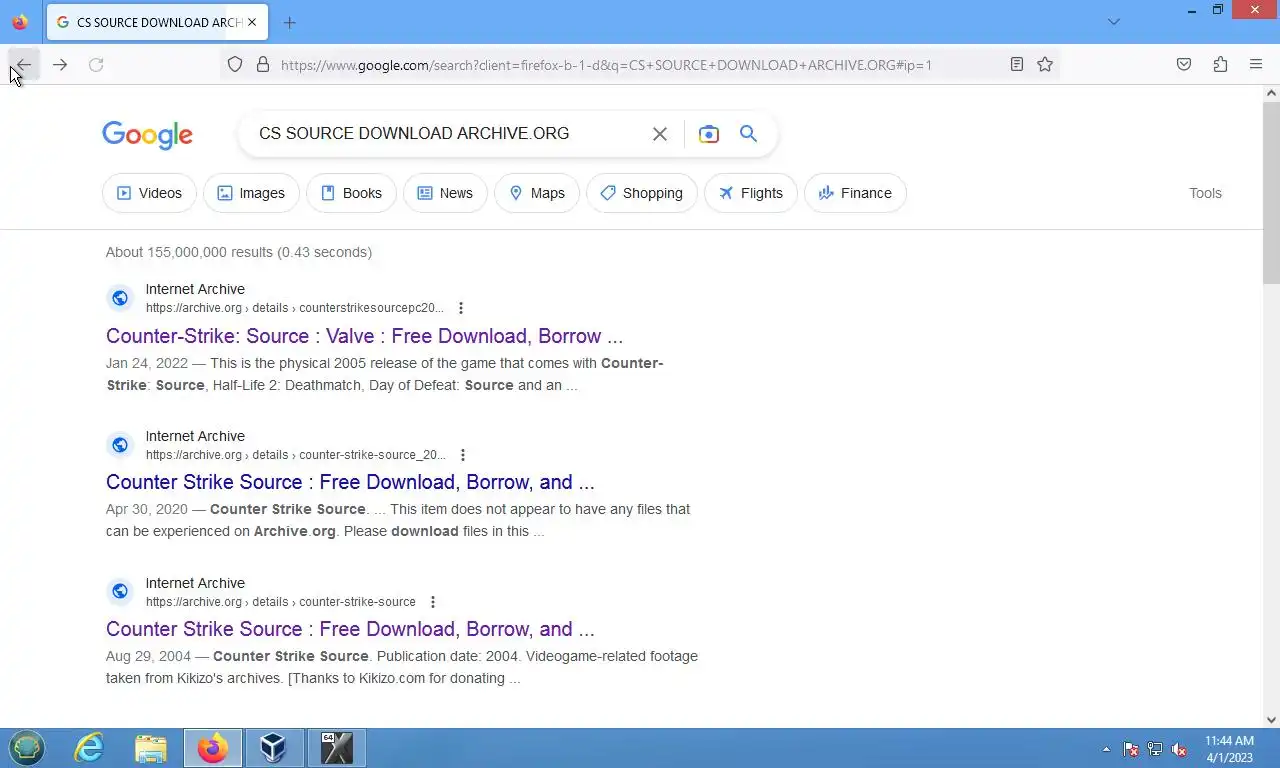This screenshot has height=768, width=1280.
Task: Bookmark this page with the star icon
Action: (x=1045, y=65)
